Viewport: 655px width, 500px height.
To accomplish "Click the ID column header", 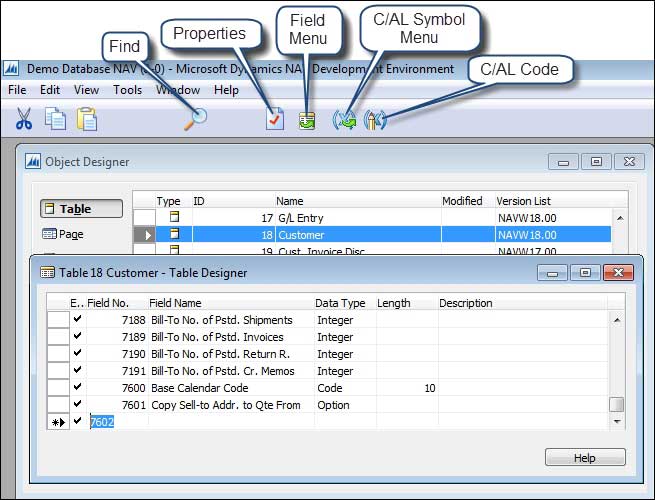I will coord(198,201).
